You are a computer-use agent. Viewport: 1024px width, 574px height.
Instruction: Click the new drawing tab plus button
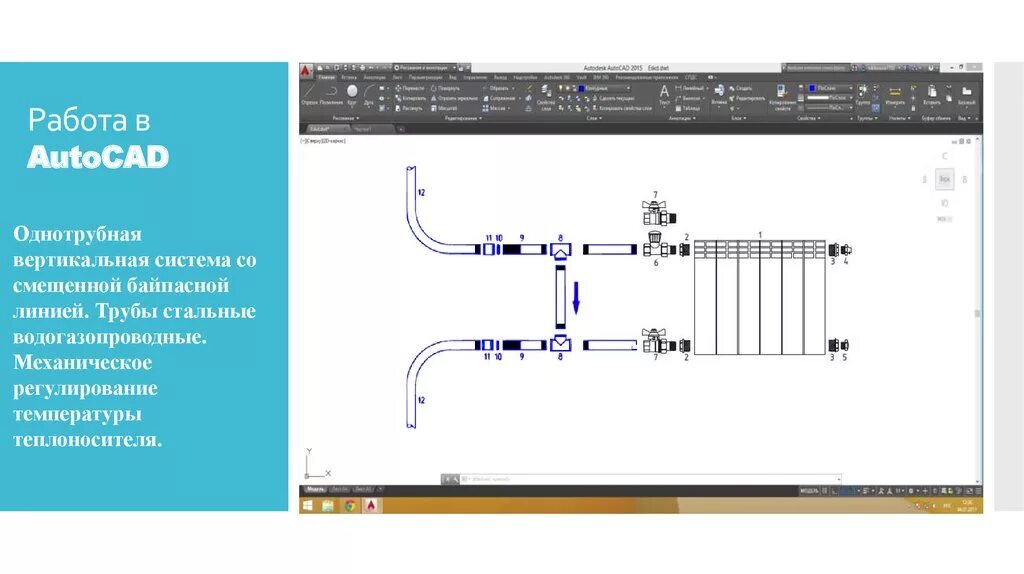[x=401, y=129]
